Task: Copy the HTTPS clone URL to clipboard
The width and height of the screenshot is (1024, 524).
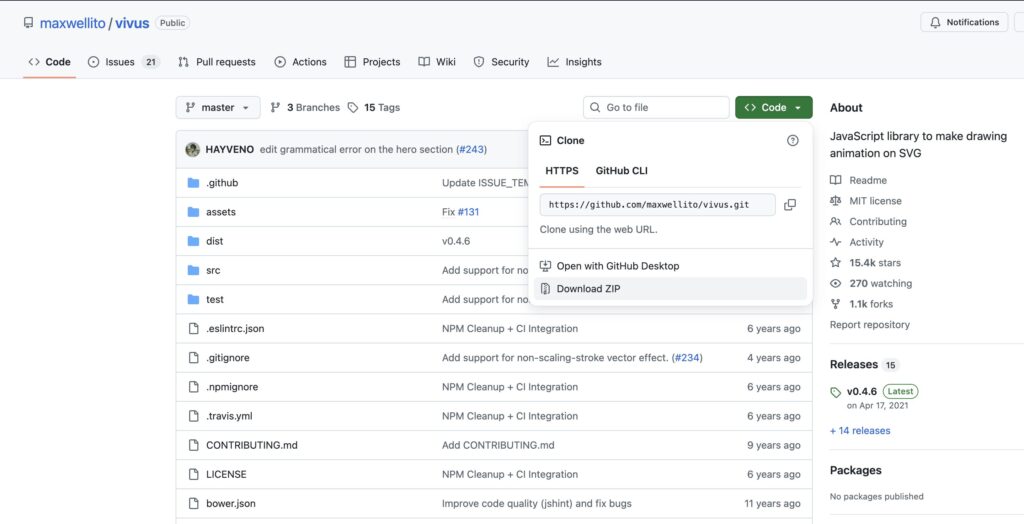Action: tap(790, 205)
